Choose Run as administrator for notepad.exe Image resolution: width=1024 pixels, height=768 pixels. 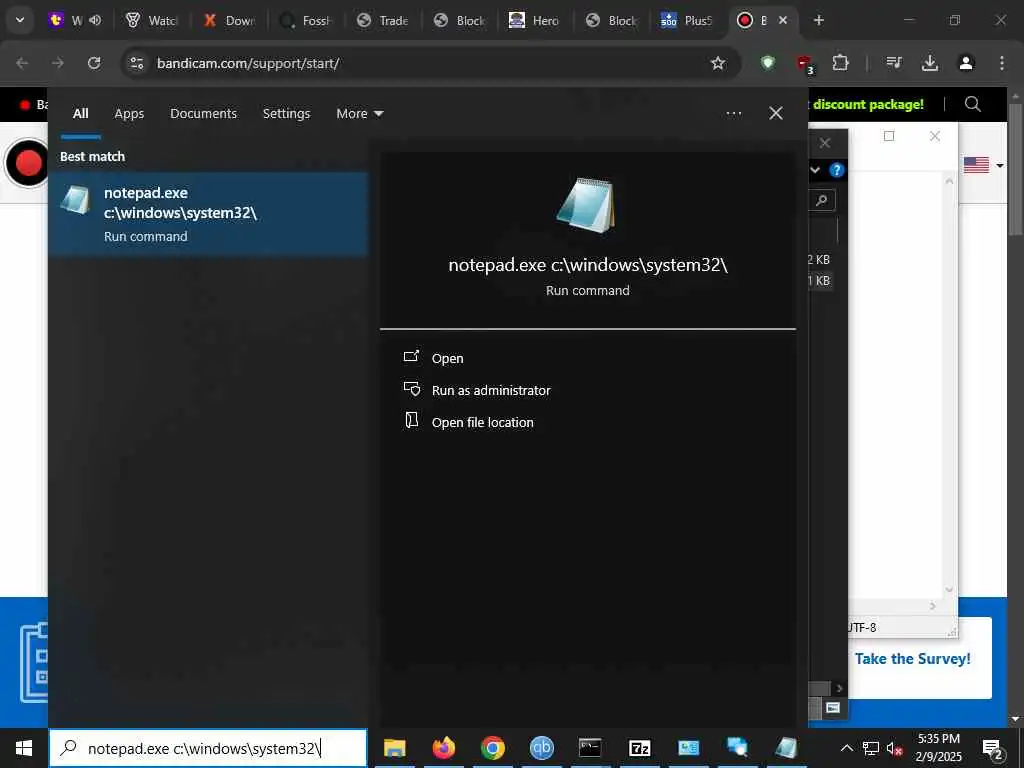point(491,390)
